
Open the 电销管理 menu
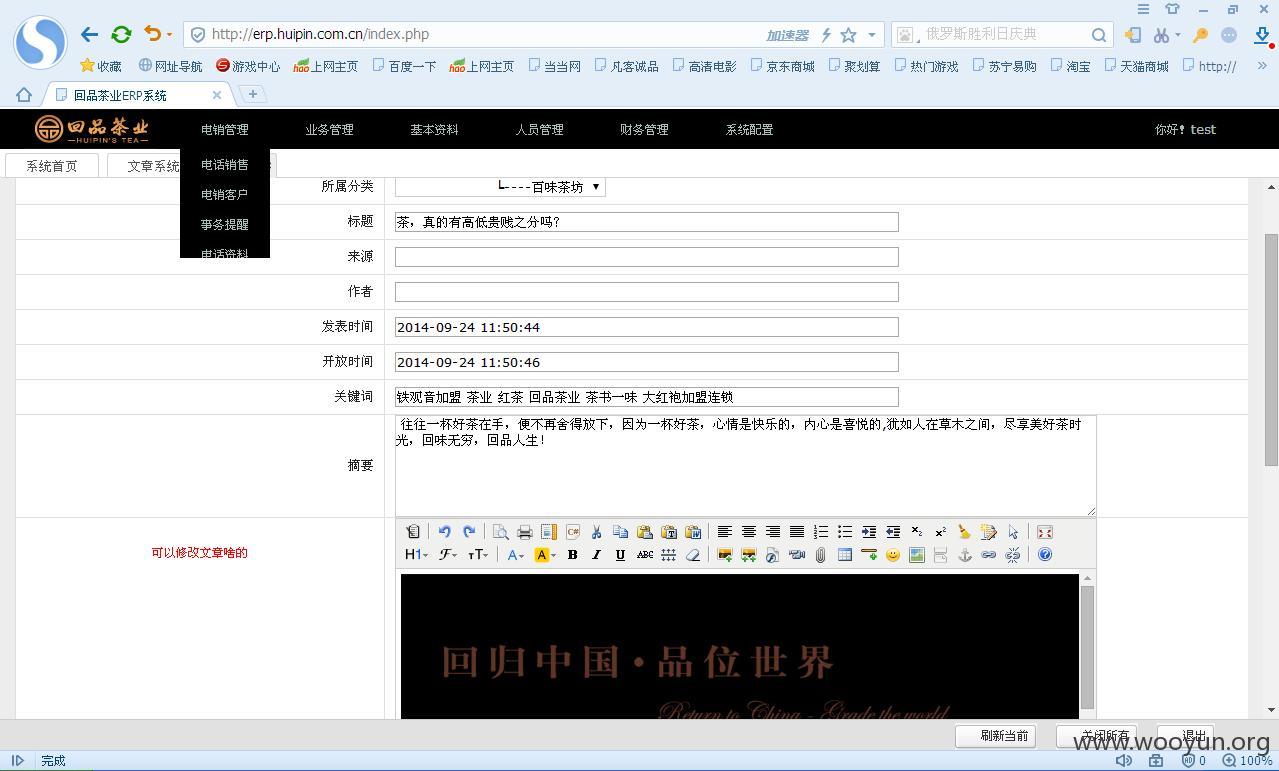pyautogui.click(x=224, y=129)
